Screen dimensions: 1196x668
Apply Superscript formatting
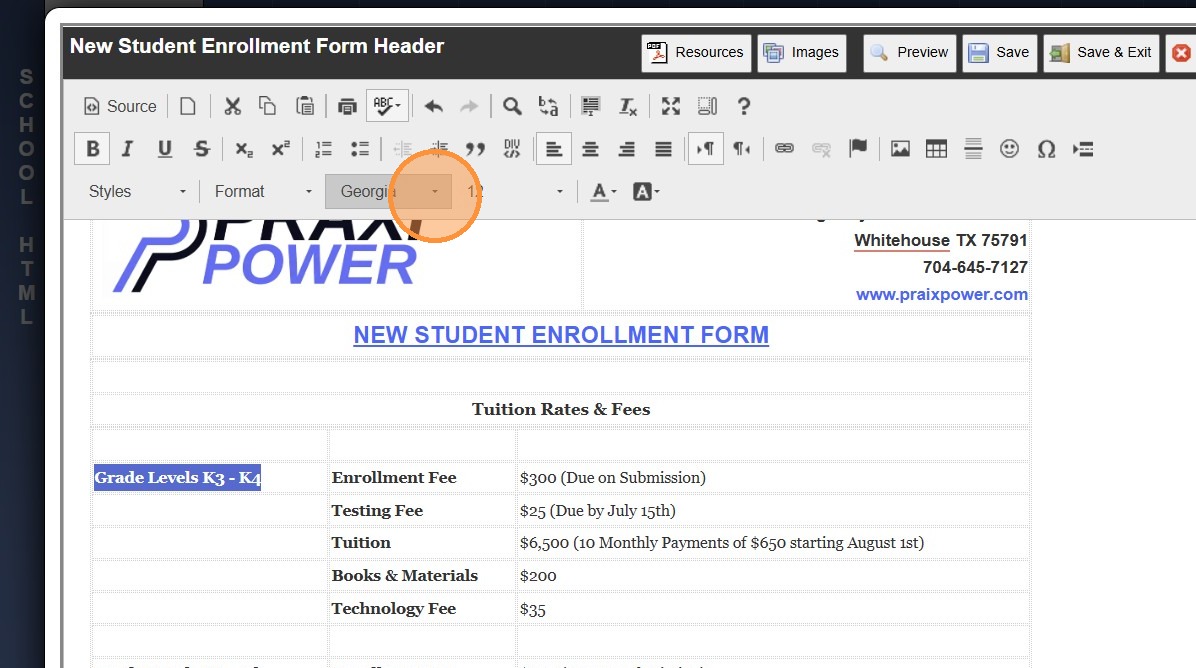tap(281, 149)
